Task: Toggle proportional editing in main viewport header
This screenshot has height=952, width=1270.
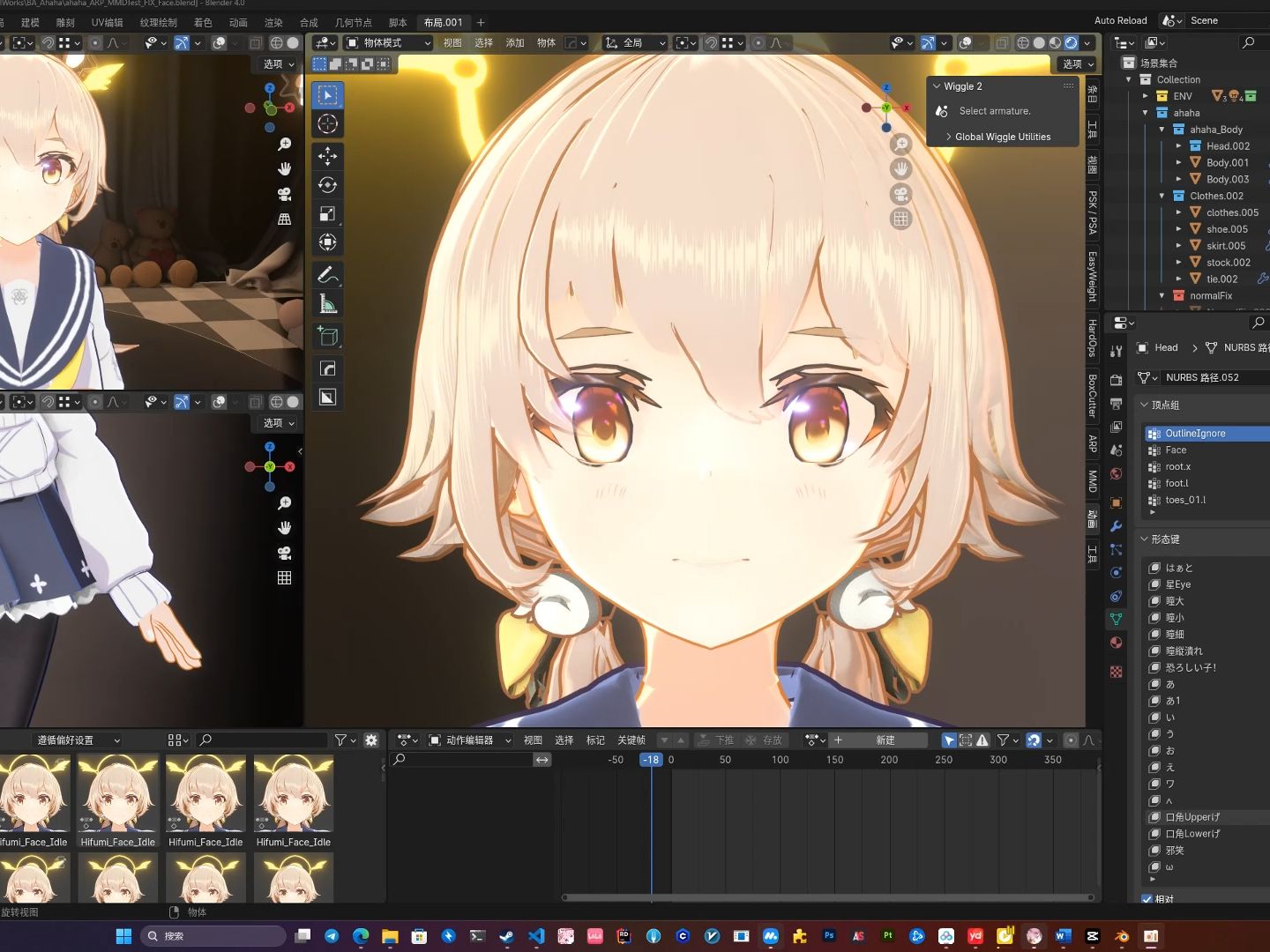Action: pos(758,42)
